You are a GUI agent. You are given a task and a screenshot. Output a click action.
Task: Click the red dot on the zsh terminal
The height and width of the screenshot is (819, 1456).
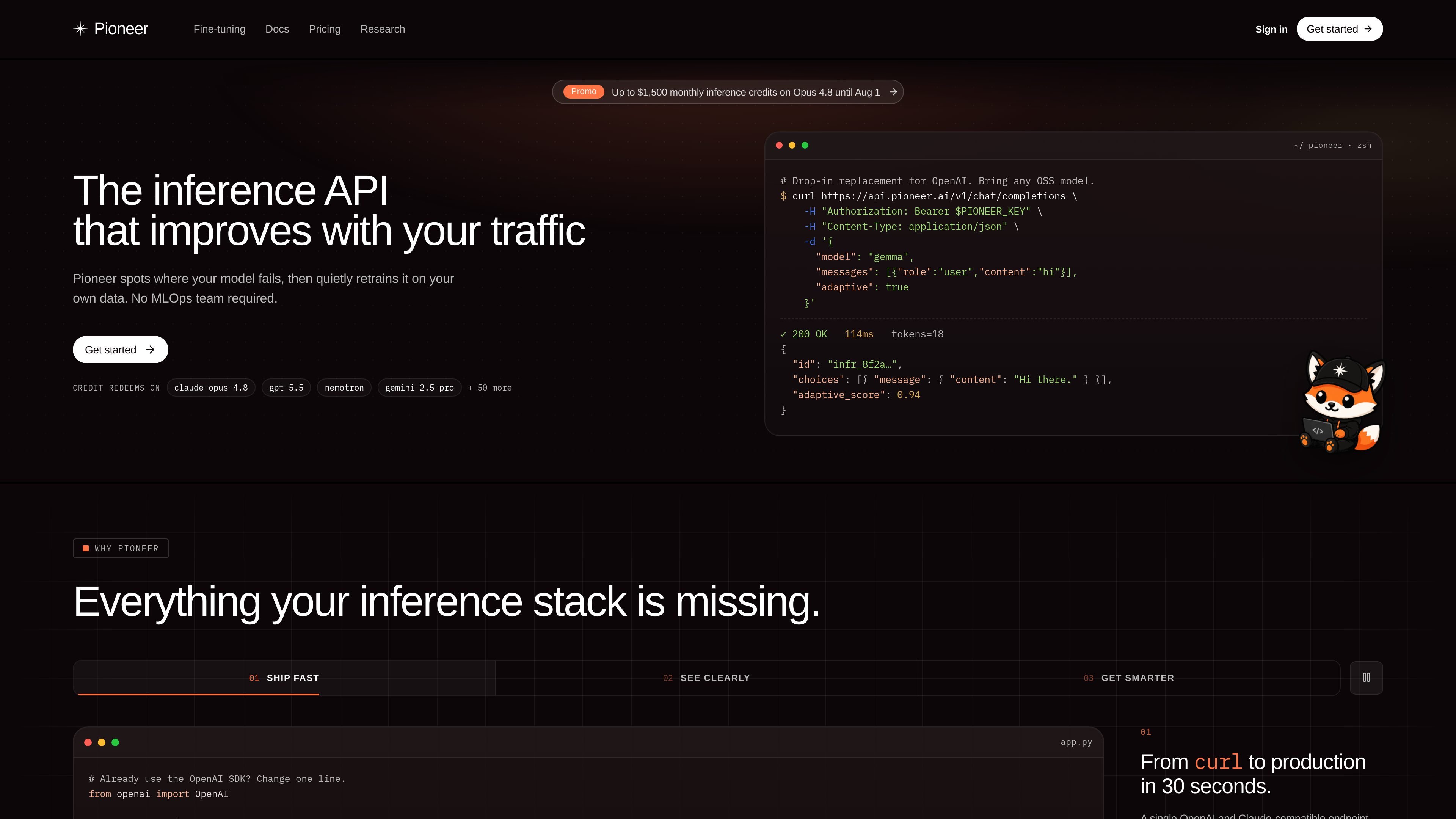click(779, 145)
